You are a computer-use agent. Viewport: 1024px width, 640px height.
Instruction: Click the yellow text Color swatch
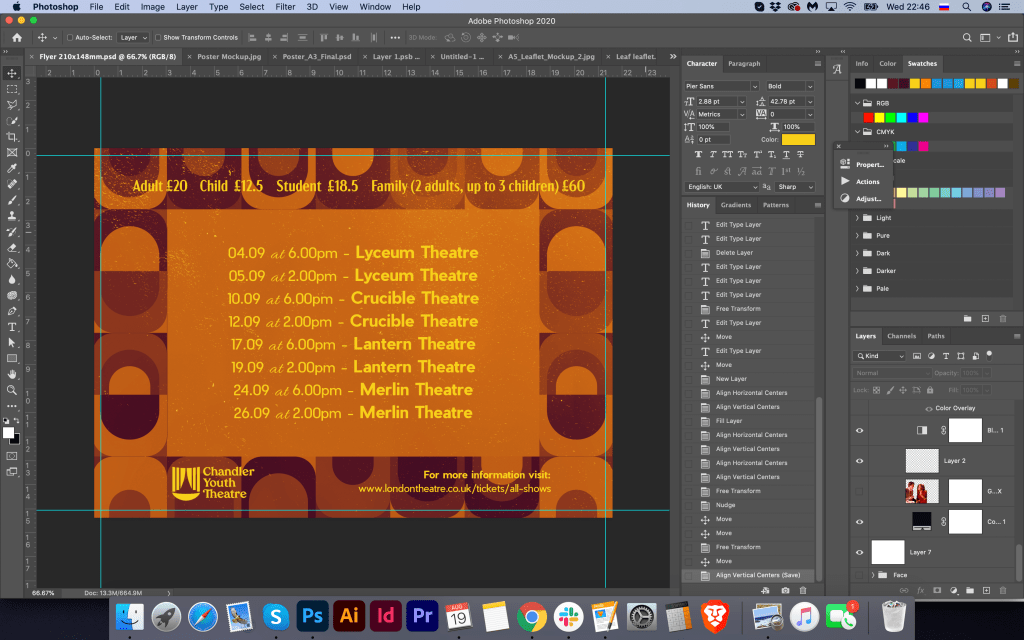(x=798, y=139)
